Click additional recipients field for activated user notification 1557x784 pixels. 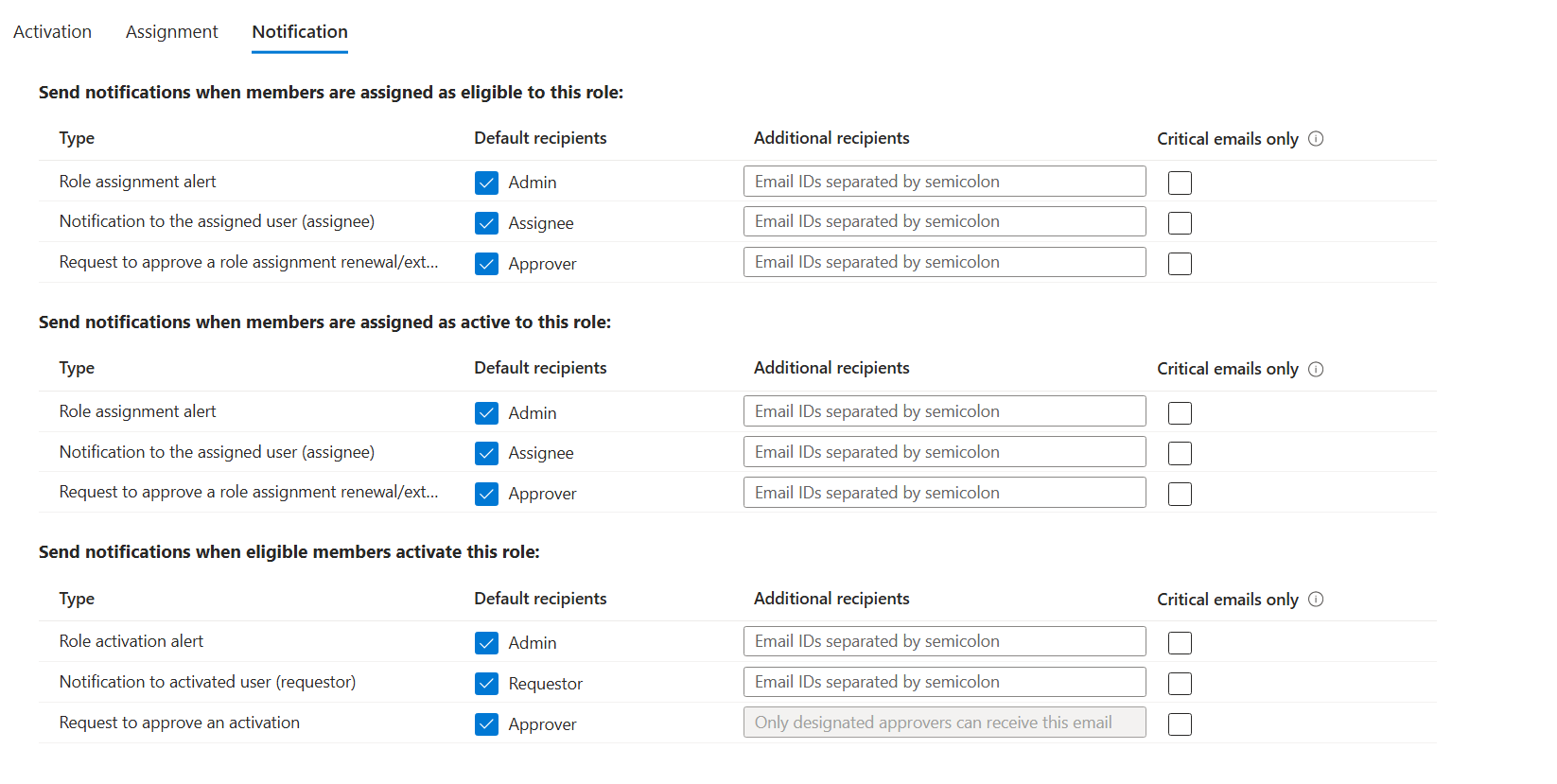(x=944, y=682)
